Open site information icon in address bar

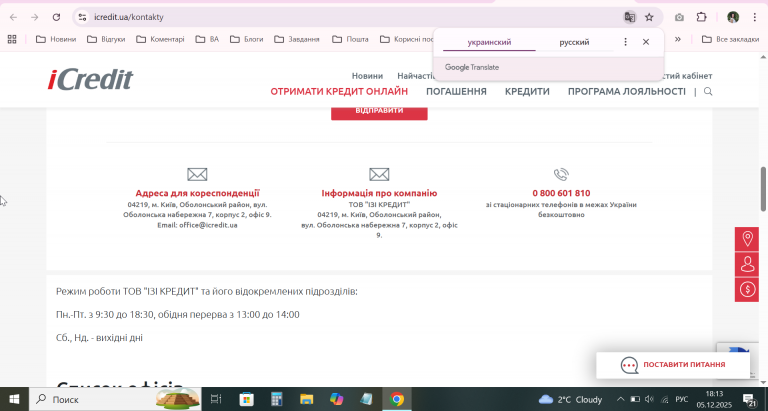(82, 17)
